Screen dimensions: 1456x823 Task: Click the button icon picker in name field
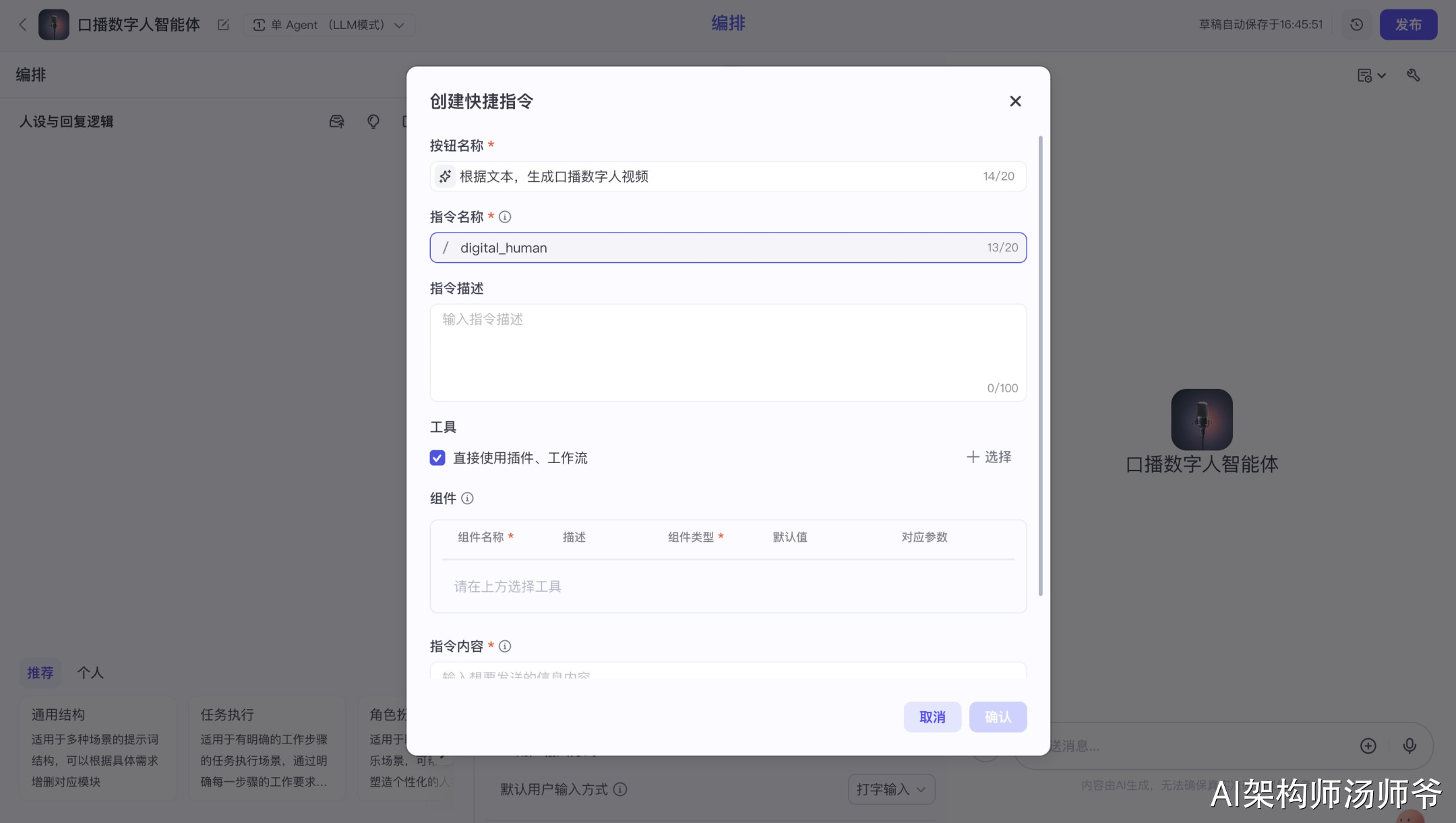point(445,177)
